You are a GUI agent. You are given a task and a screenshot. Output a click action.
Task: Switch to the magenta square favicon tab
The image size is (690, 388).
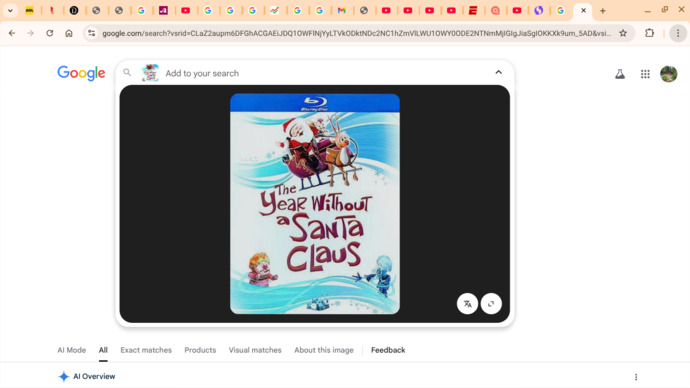pos(163,11)
